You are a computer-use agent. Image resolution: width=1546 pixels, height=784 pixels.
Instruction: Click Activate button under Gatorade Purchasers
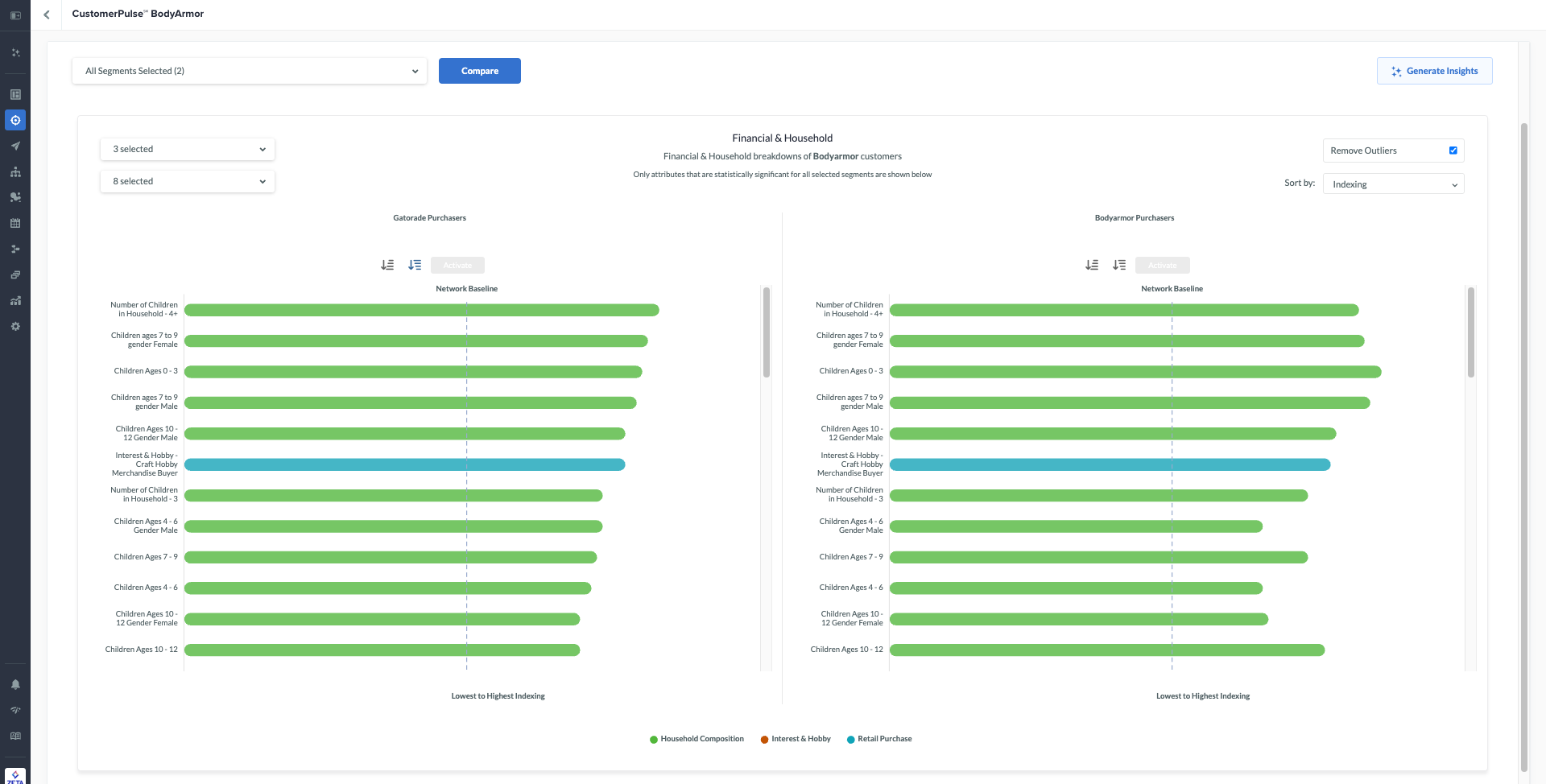click(457, 266)
